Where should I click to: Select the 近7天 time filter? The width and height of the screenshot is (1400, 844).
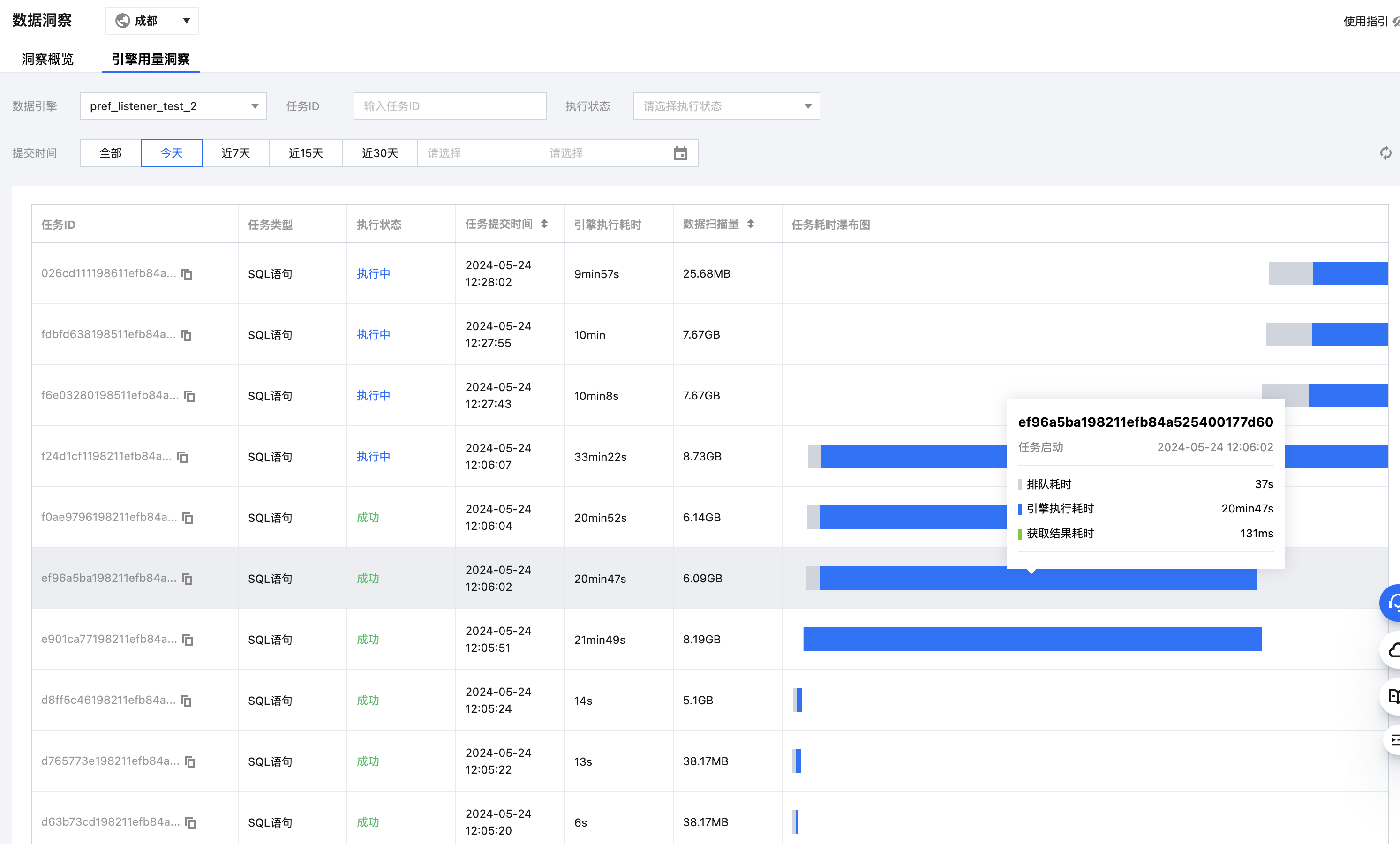(235, 153)
